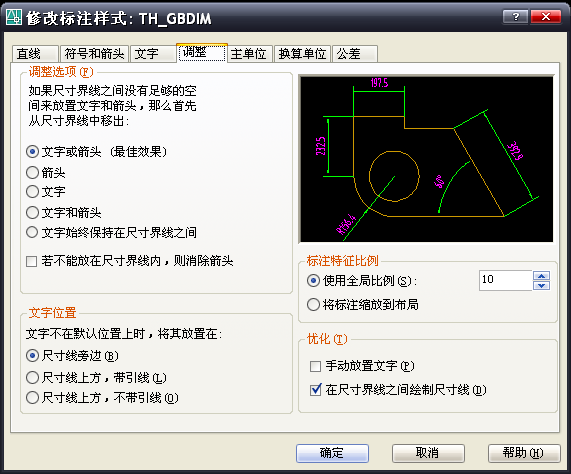Click the dimension style preview image
571x474 pixels.
[426, 159]
